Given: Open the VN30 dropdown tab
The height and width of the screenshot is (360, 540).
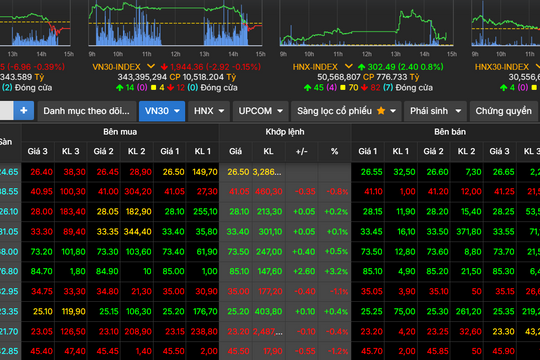Looking at the screenshot, I should (162, 111).
